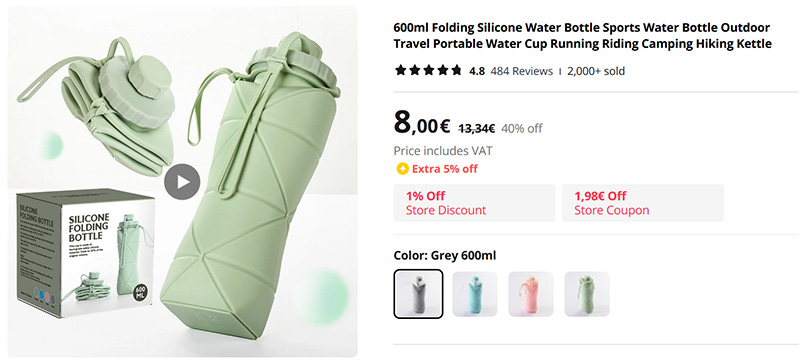The height and width of the screenshot is (360, 800).
Task: Click the 8,00€ current price
Action: click(x=422, y=124)
